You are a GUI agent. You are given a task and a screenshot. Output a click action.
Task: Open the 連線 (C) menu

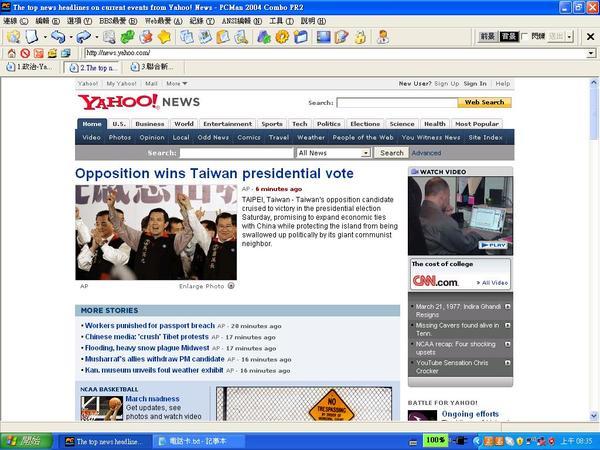(16, 21)
